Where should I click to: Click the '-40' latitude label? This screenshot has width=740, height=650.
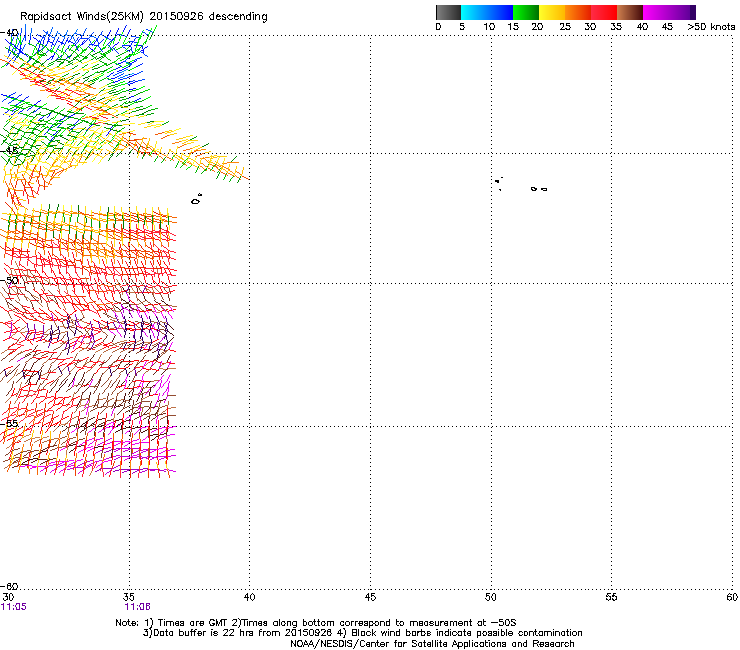click(9, 33)
